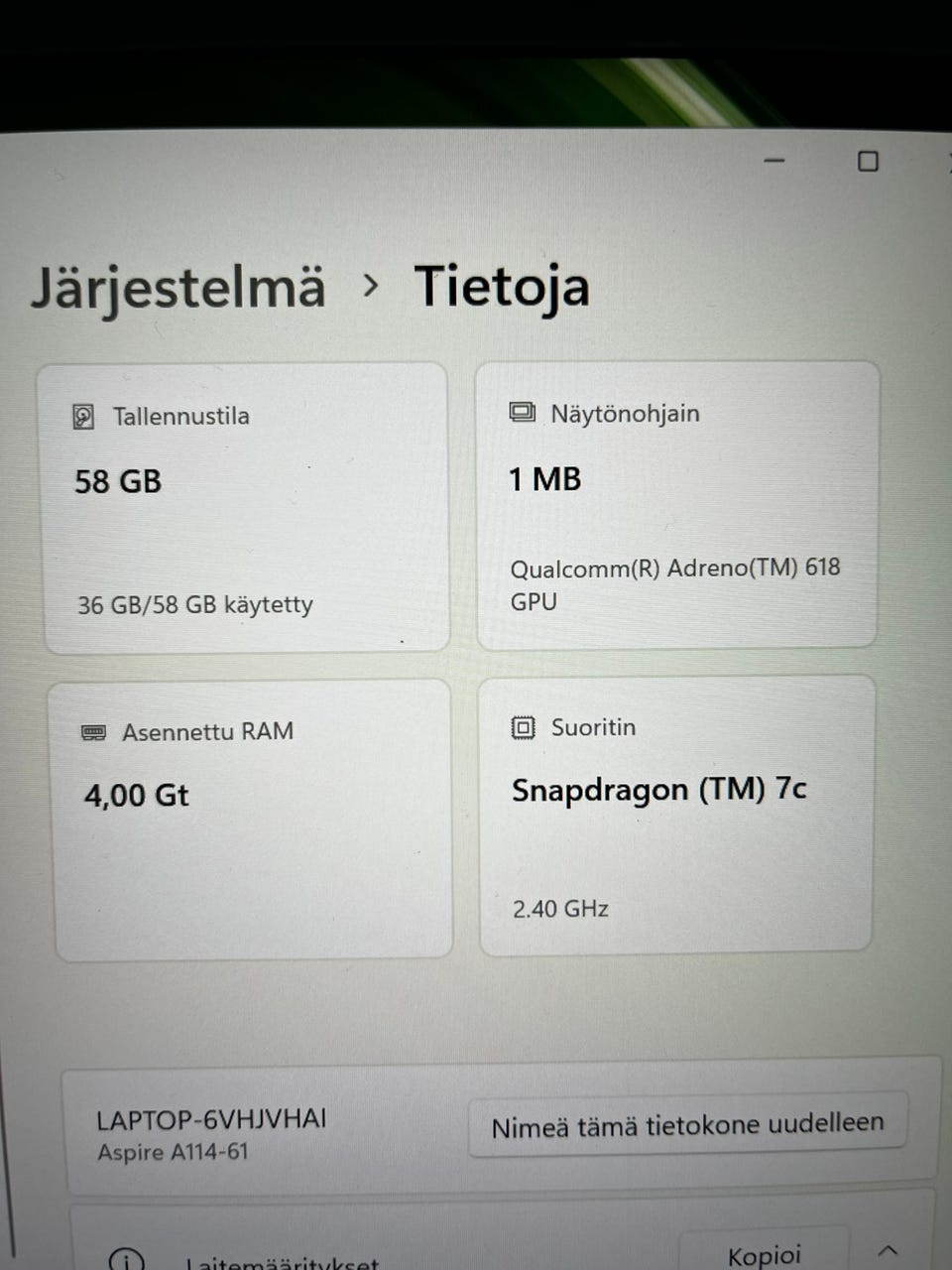Viewport: 952px width, 1270px height.
Task: Minimize the Settings window
Action: click(x=774, y=161)
